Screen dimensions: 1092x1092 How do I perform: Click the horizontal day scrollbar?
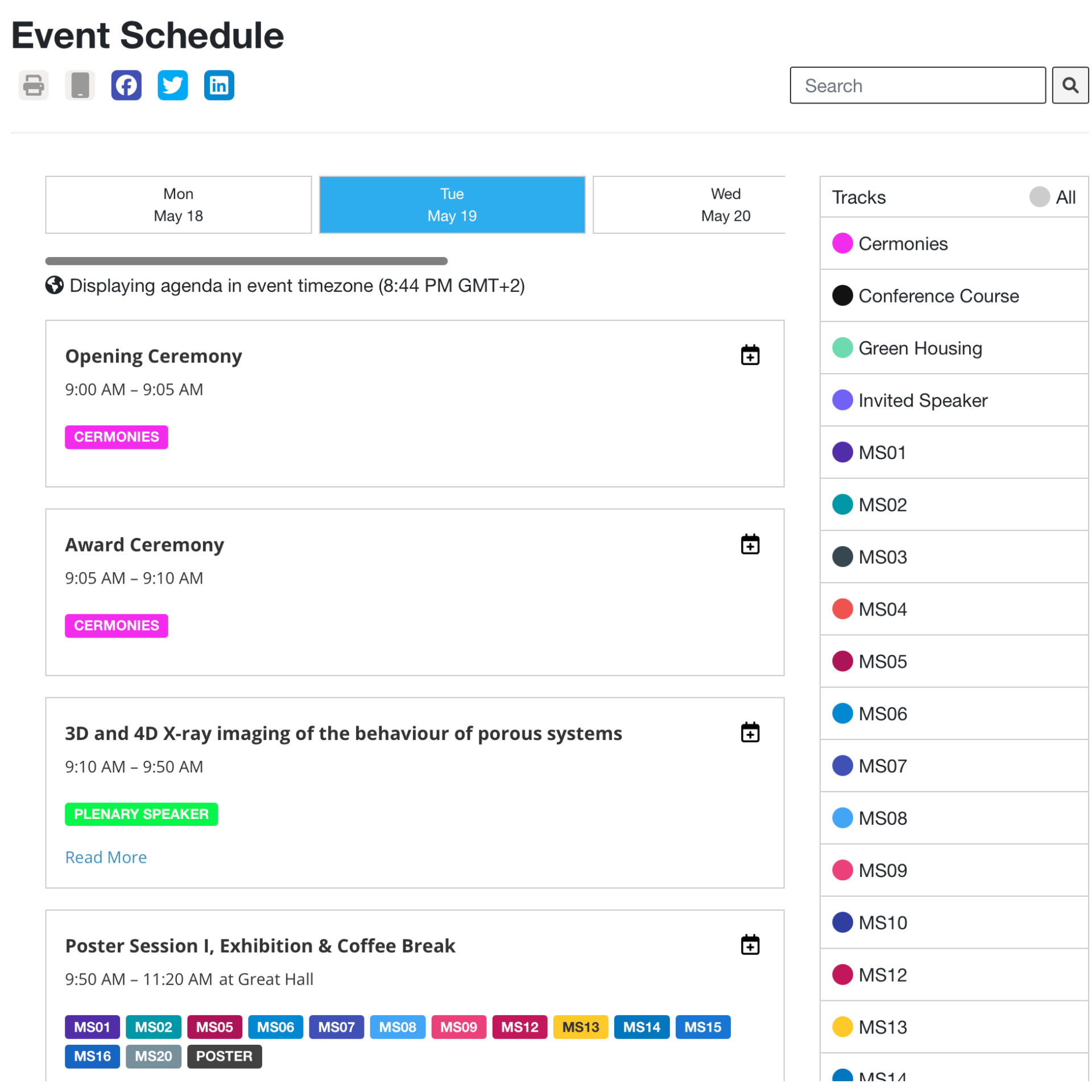(x=246, y=261)
